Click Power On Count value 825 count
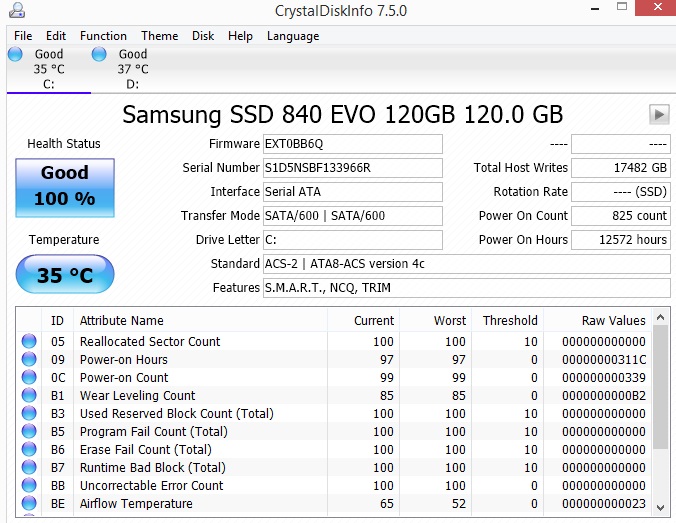Screen dimensions: 676x523 (621, 216)
